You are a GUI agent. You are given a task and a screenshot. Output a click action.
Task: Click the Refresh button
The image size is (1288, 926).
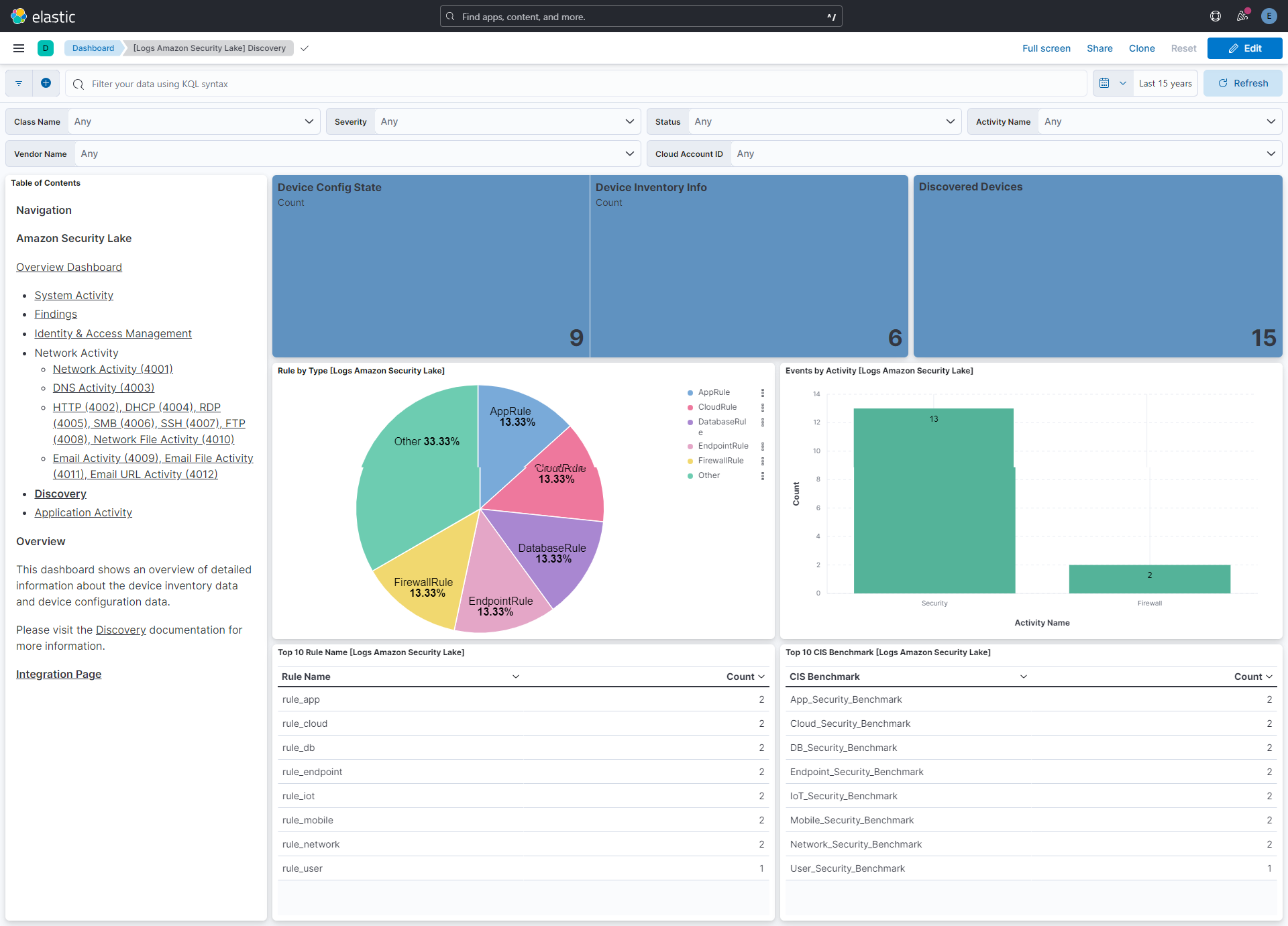(1242, 83)
